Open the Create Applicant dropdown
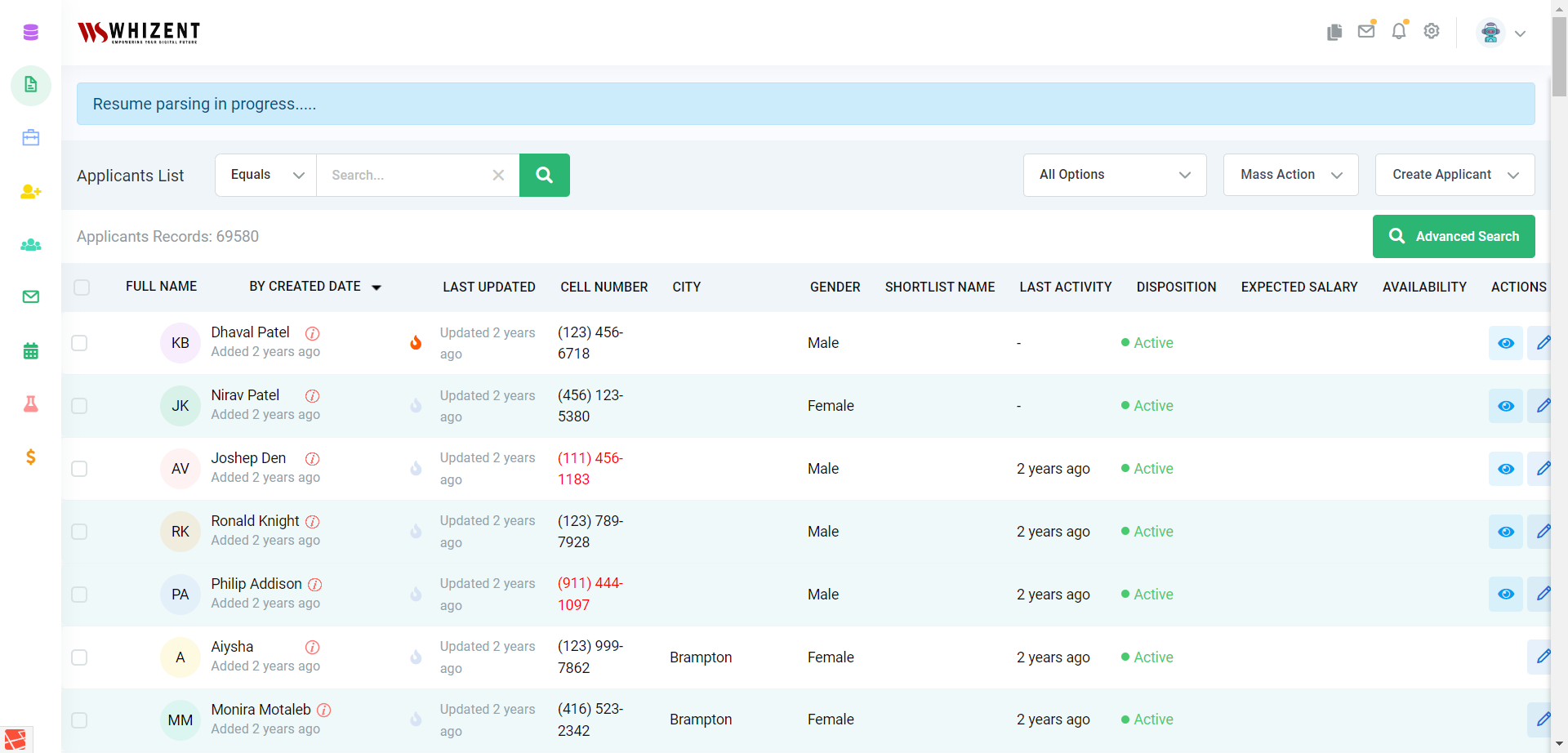This screenshot has width=1568, height=753. [1455, 175]
